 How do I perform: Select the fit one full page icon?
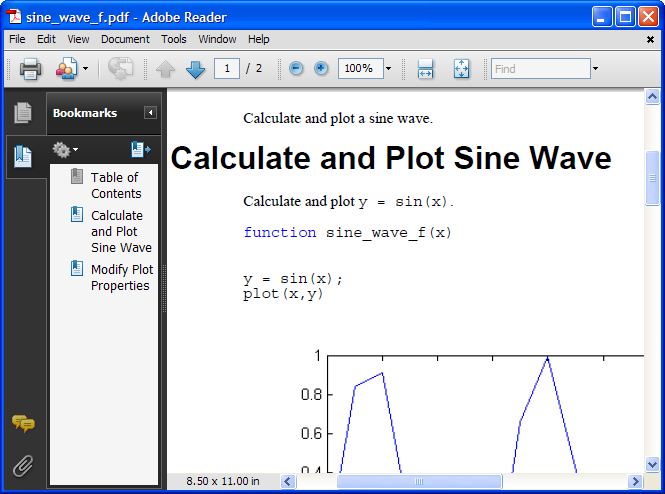[461, 69]
